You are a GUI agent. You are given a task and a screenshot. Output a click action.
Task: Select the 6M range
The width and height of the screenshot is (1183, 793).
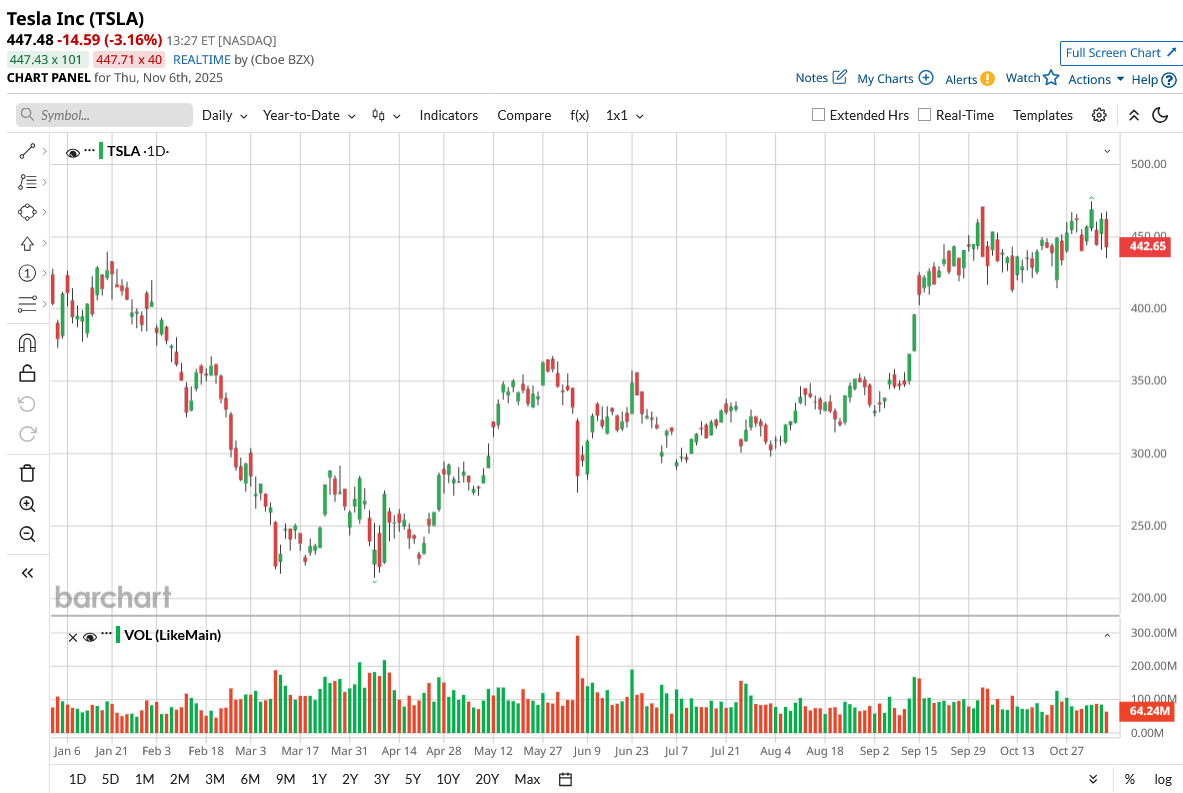point(250,779)
